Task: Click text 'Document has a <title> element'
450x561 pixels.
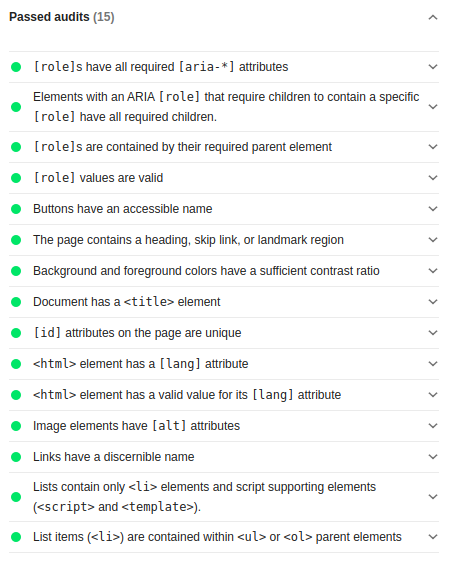Action: tap(127, 302)
